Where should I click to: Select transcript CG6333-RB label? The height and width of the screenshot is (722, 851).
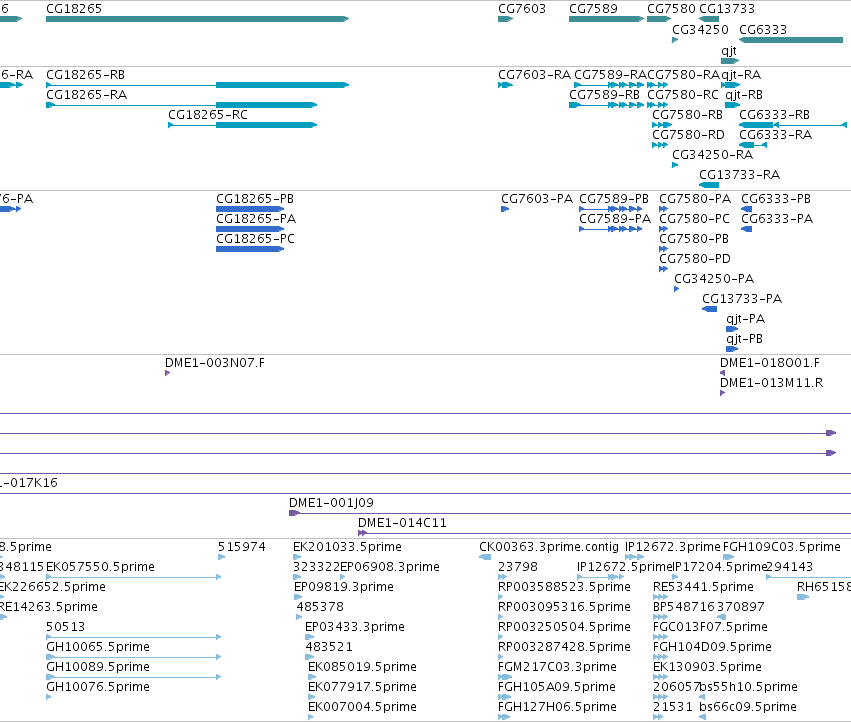tap(774, 115)
